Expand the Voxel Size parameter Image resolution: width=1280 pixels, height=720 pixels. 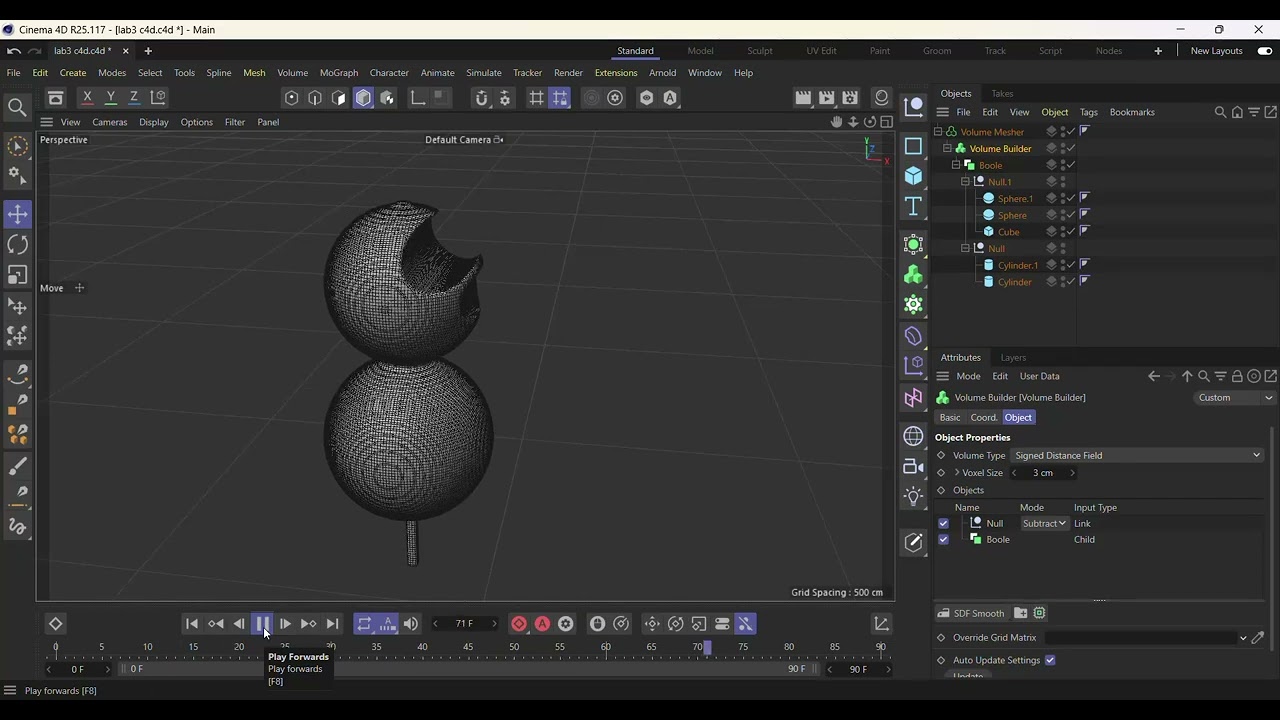click(x=957, y=473)
